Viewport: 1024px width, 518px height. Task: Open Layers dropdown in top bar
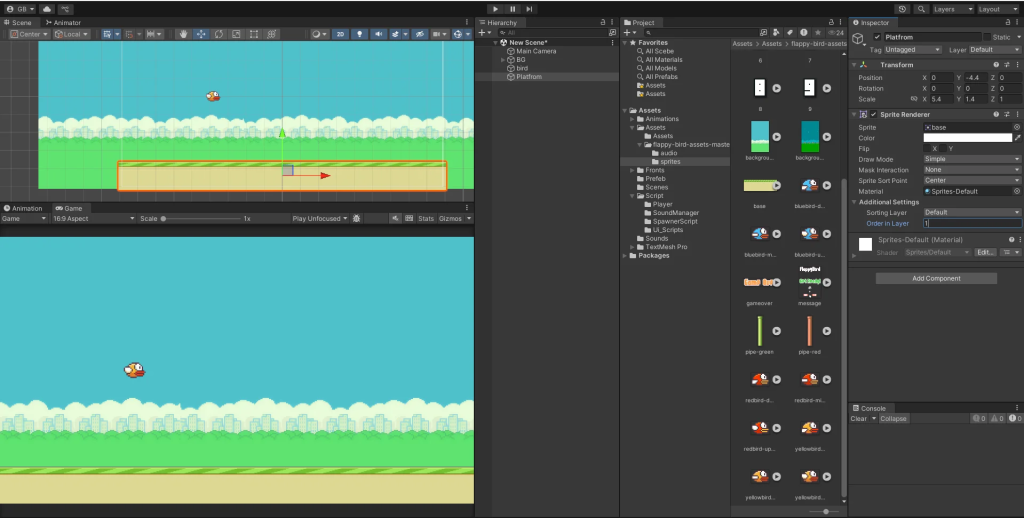point(953,9)
